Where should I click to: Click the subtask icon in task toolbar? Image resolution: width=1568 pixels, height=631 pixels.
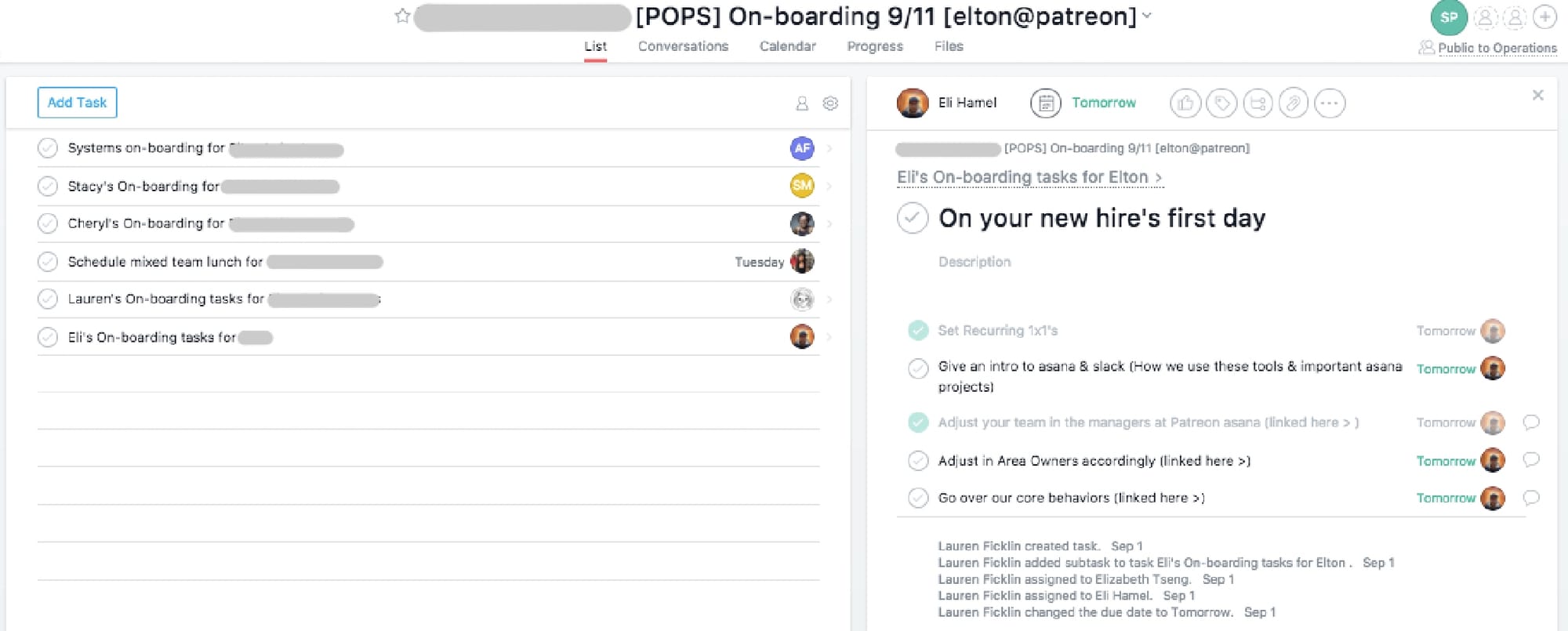pyautogui.click(x=1258, y=103)
